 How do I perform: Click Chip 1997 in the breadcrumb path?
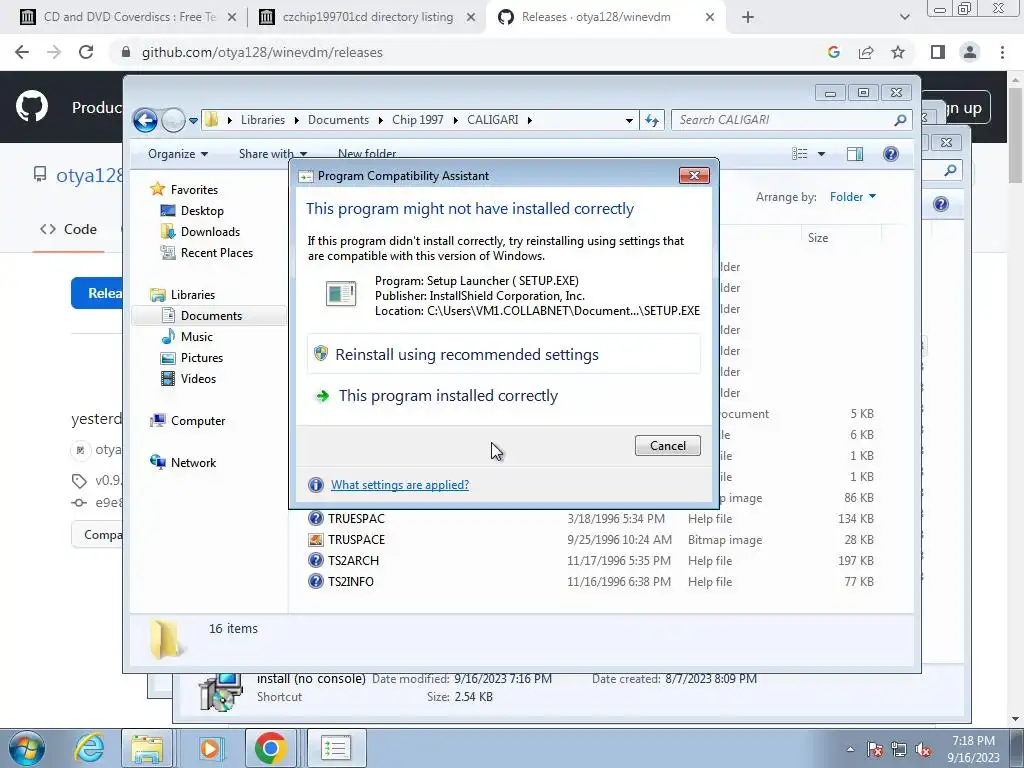tap(417, 120)
